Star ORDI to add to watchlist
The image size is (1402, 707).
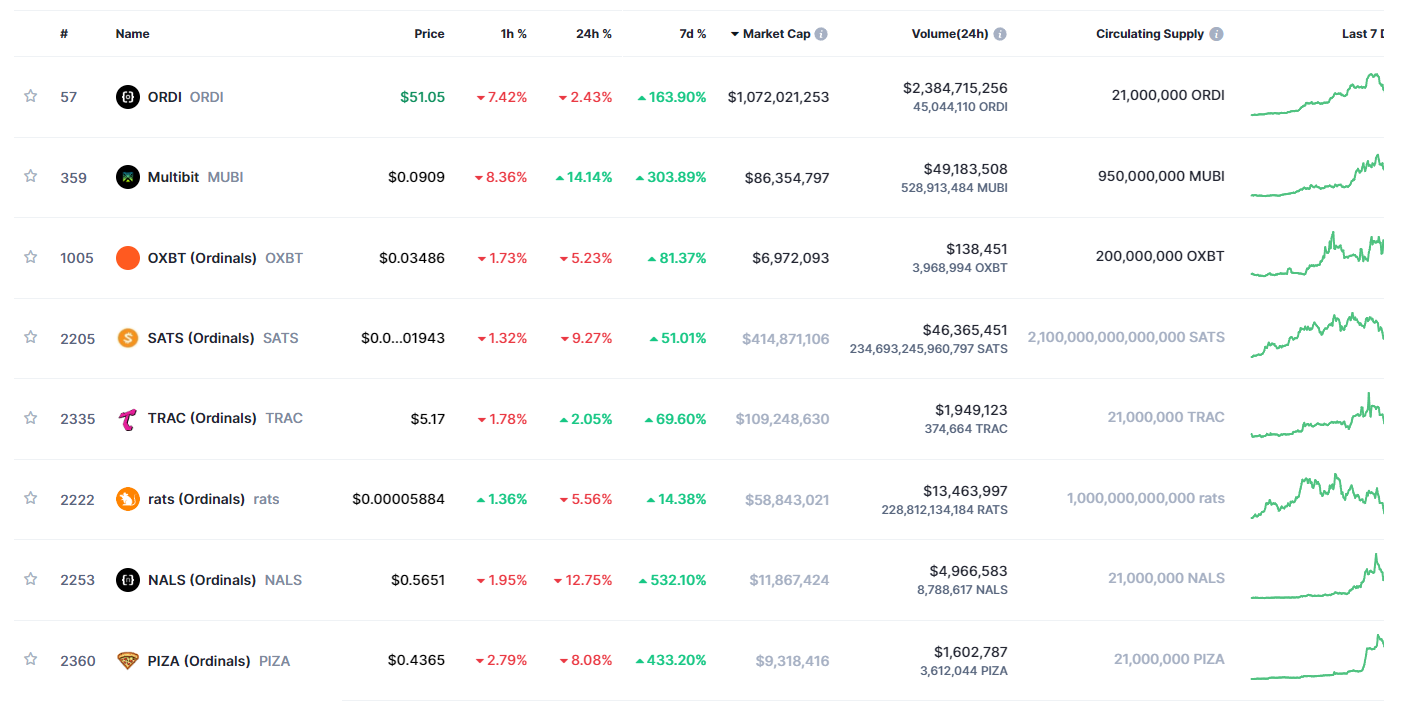tap(31, 96)
